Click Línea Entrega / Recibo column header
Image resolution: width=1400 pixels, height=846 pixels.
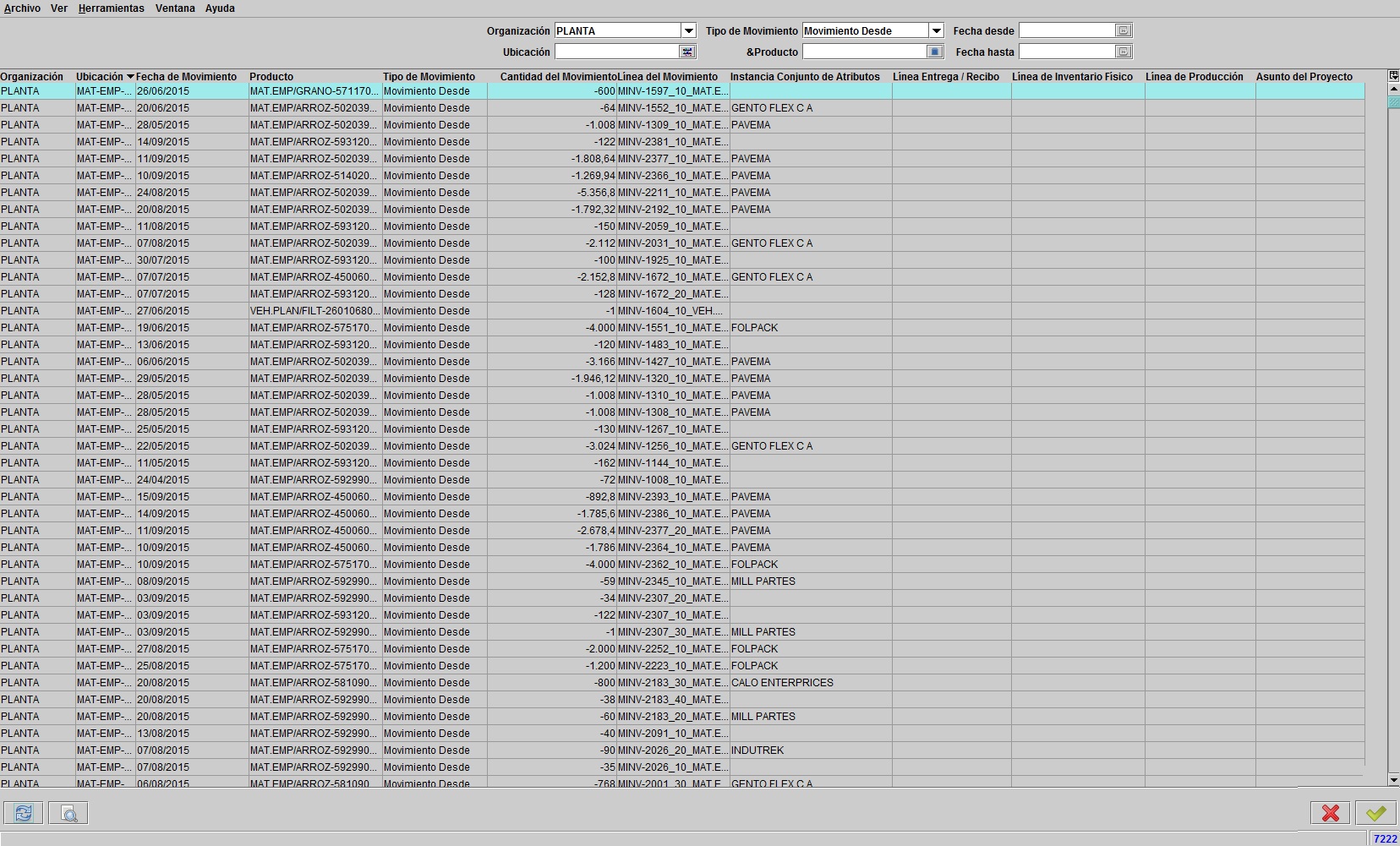tap(951, 77)
